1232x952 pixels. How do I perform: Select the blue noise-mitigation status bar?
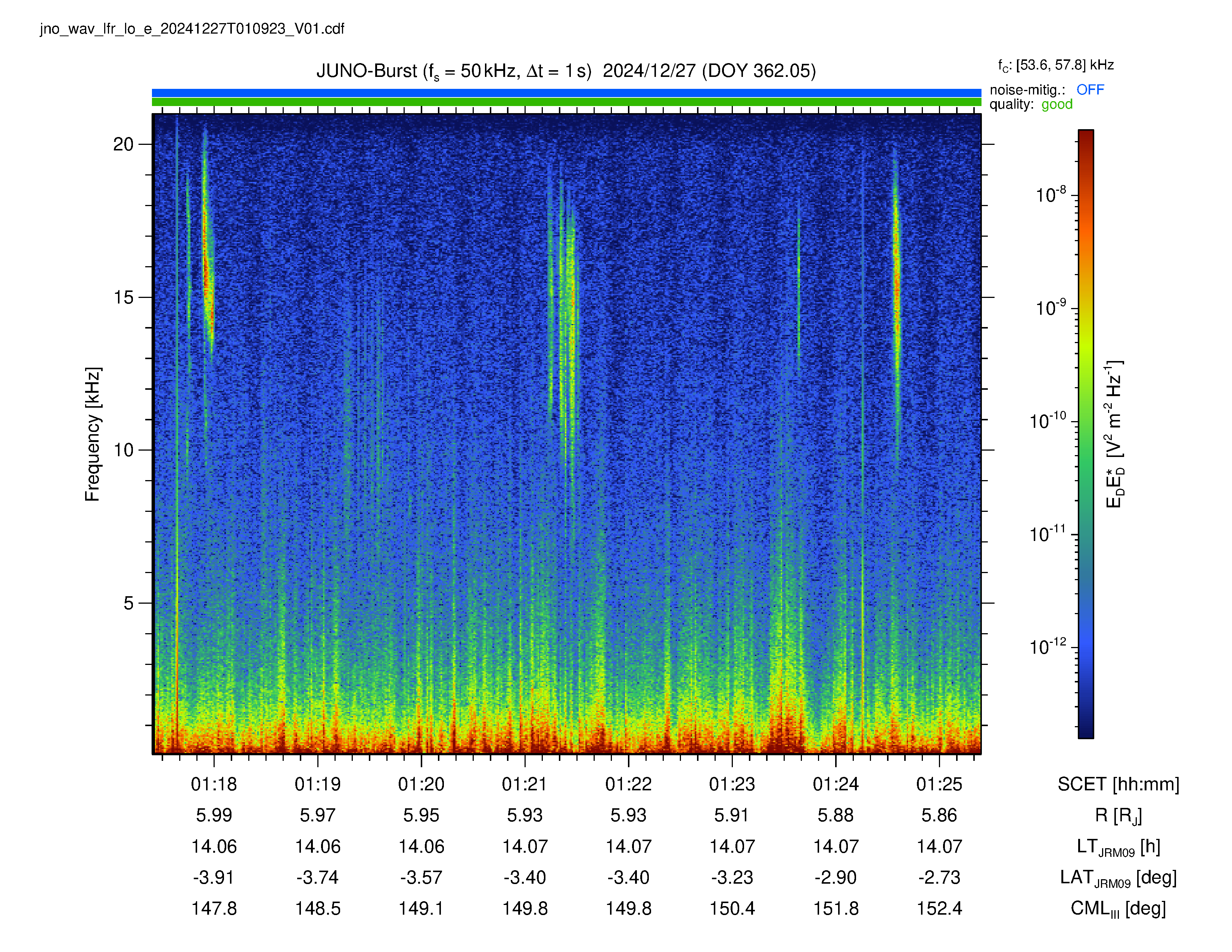coord(566,93)
